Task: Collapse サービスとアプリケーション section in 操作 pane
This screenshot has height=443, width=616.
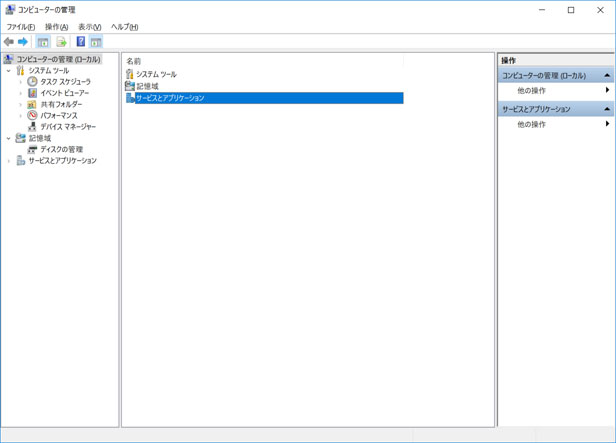Action: pos(607,109)
